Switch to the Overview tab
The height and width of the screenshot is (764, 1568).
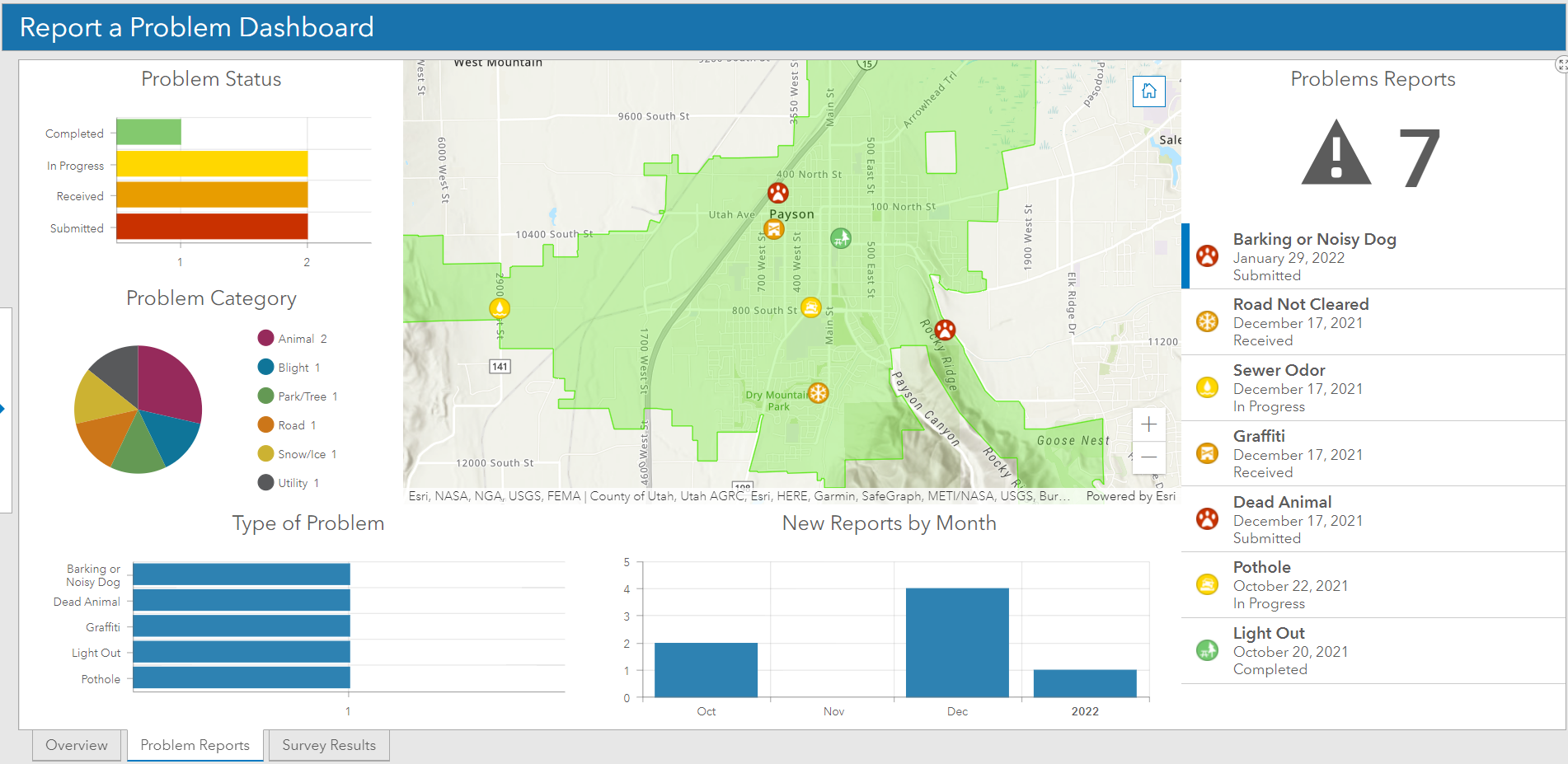point(77,745)
